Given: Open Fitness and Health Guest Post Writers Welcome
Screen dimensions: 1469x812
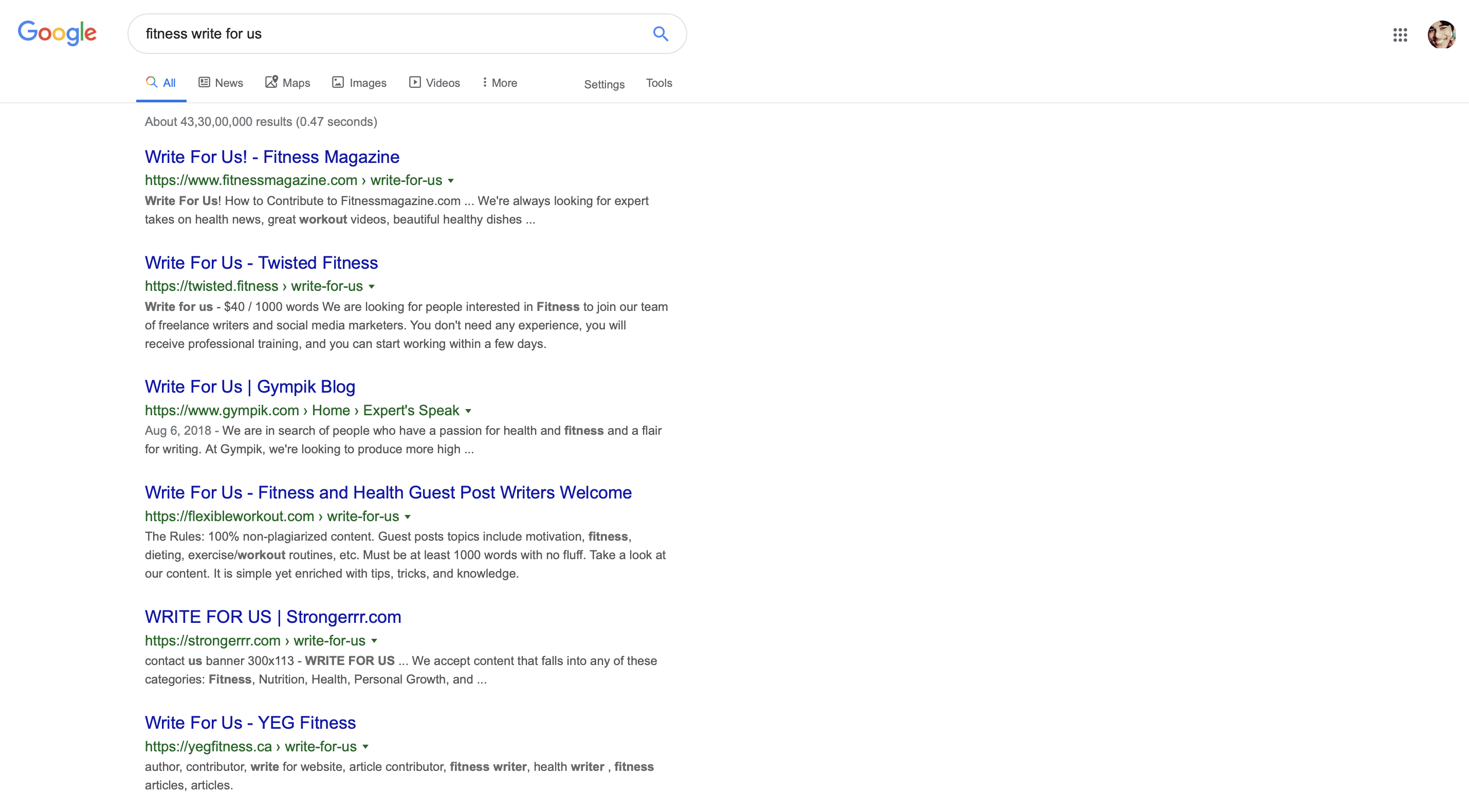Looking at the screenshot, I should pos(389,493).
